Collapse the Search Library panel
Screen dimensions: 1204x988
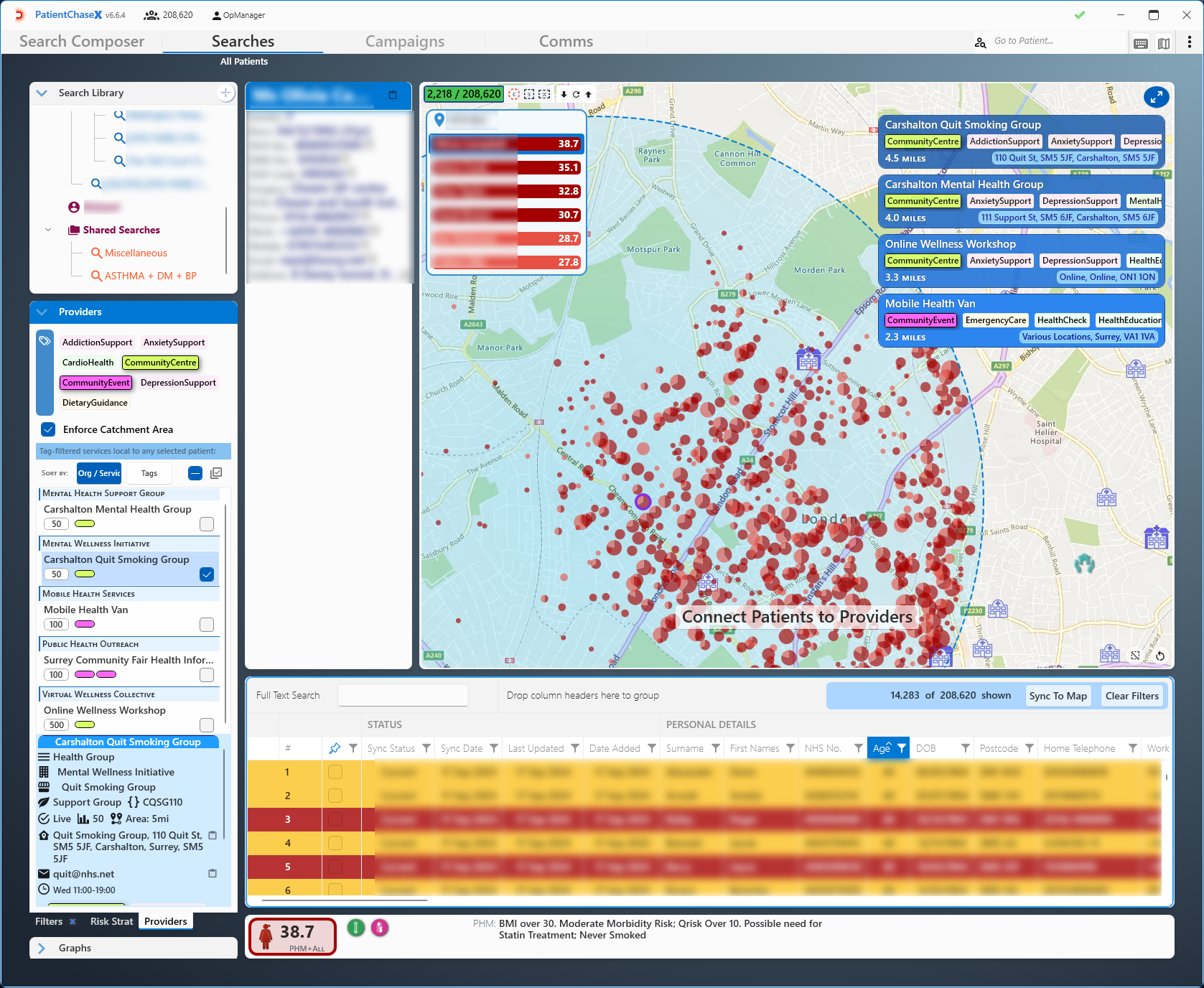[x=42, y=93]
